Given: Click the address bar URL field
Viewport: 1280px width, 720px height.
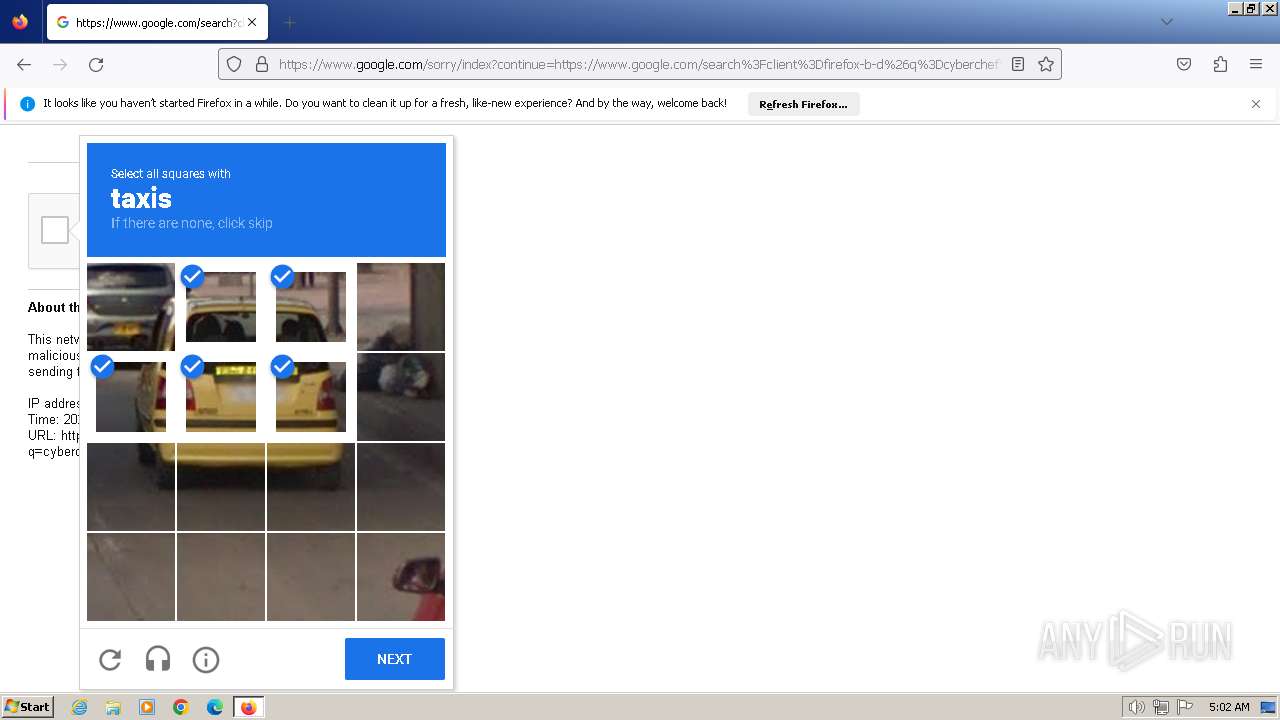Looking at the screenshot, I should pyautogui.click(x=640, y=64).
